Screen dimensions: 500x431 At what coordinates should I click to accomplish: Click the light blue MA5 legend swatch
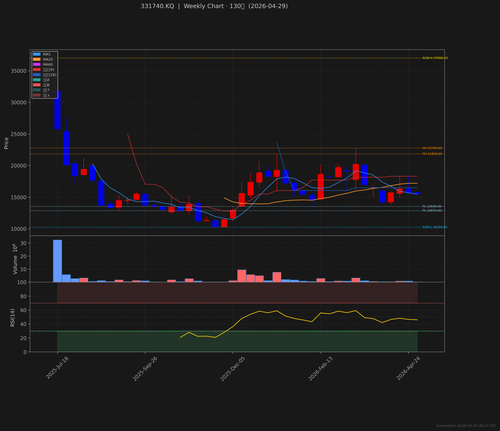tap(37, 54)
